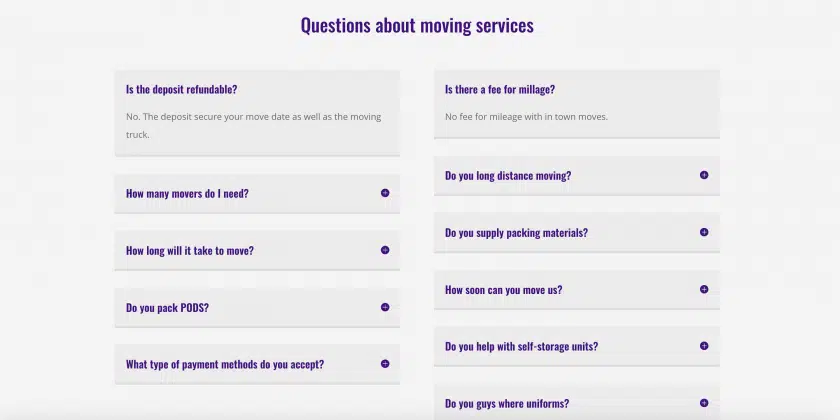Open "Do you pack PODS?" question text
The image size is (840, 420).
(x=167, y=307)
